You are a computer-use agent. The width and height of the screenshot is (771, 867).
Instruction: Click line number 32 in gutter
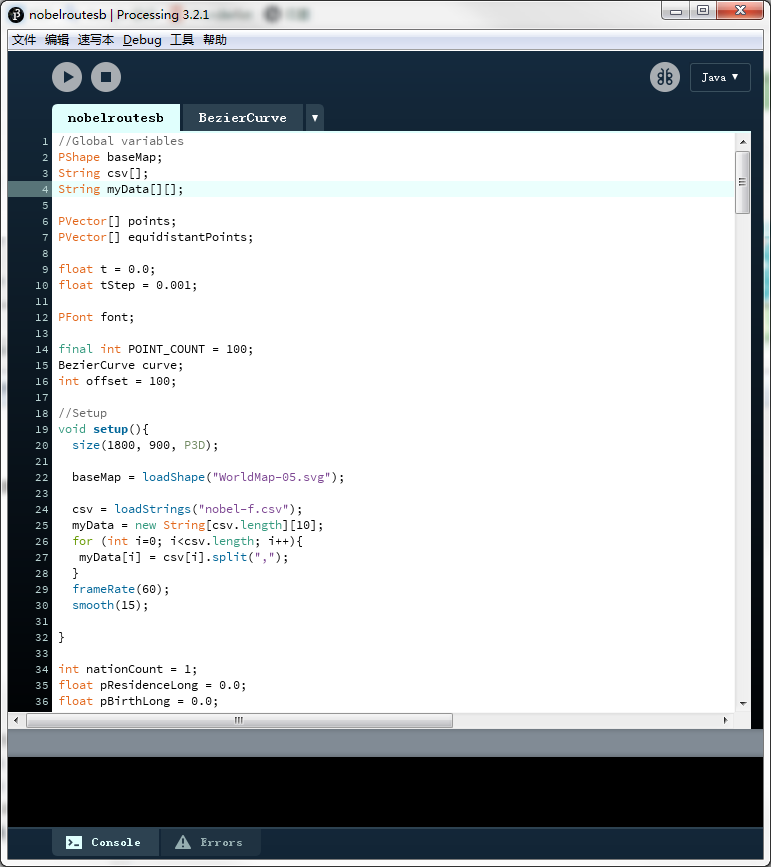42,638
